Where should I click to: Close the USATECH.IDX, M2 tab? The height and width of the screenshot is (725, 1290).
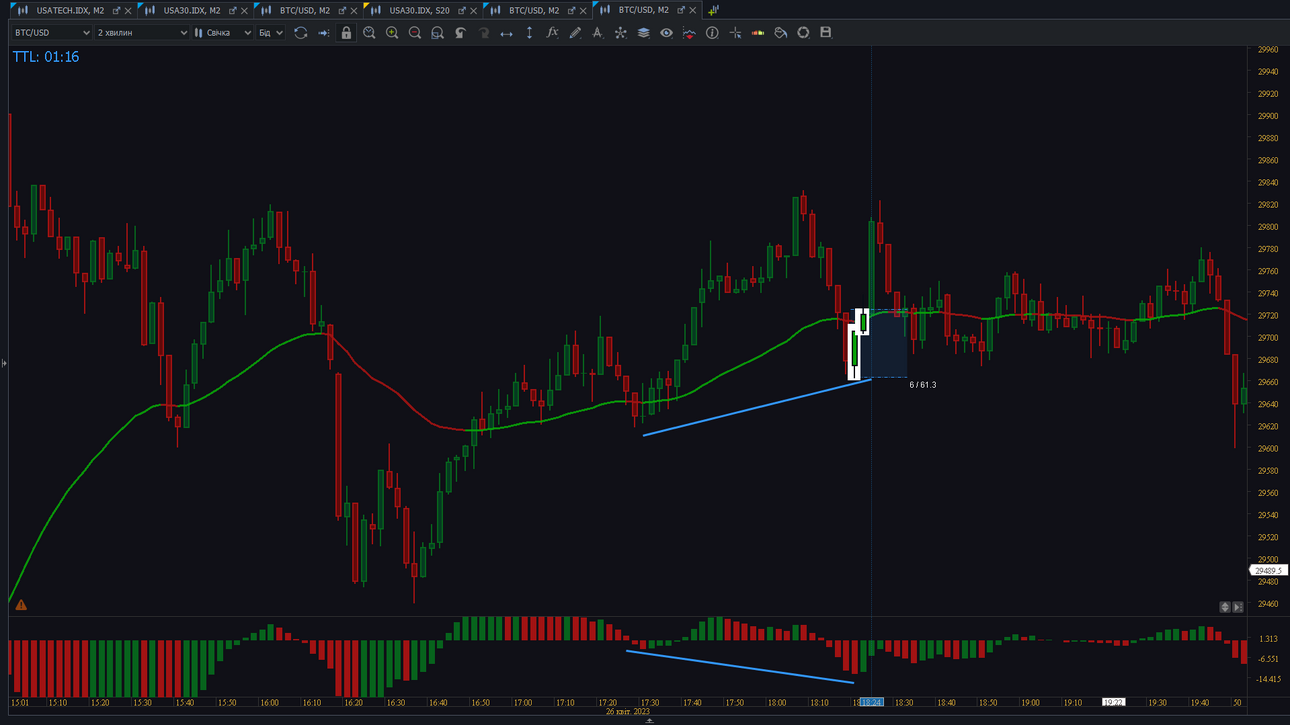point(128,10)
